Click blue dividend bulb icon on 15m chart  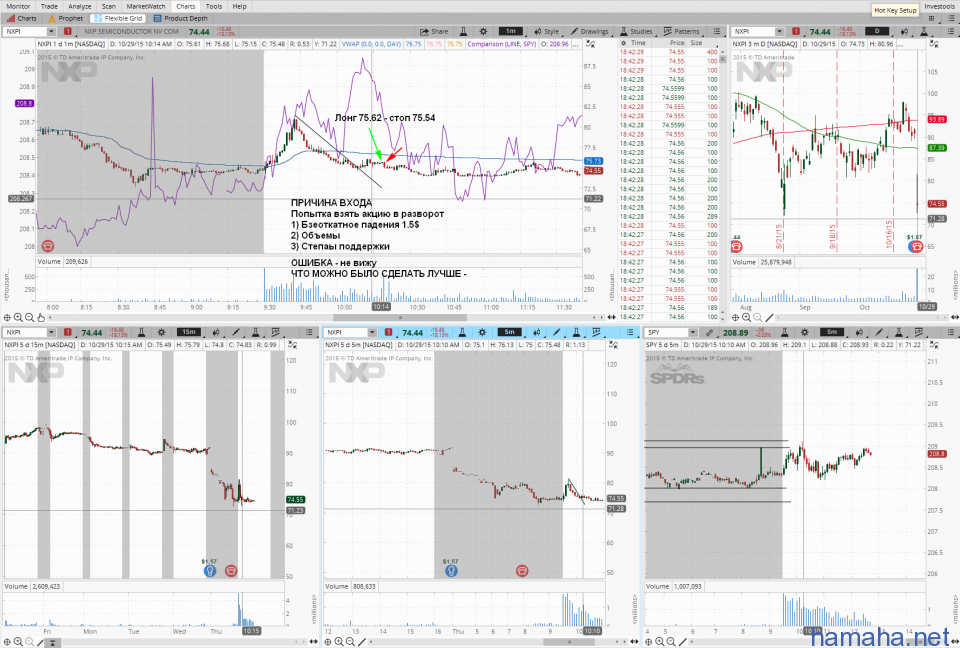[x=209, y=571]
